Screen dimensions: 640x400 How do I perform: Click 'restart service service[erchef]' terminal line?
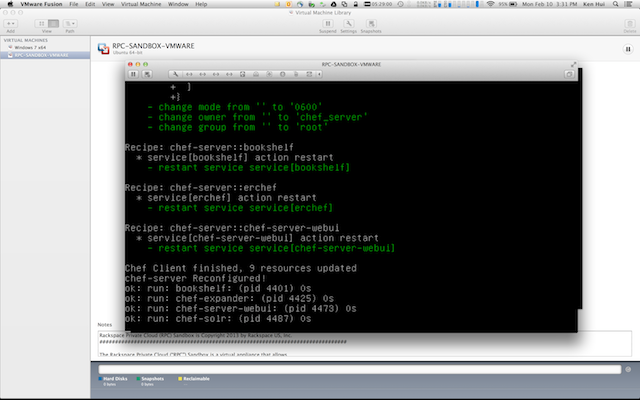[245, 208]
